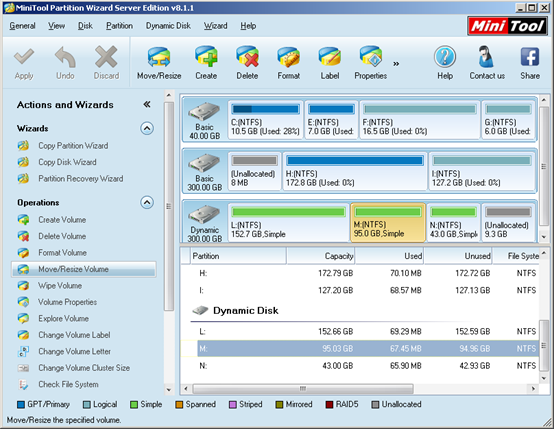Click the Format toolbar icon
This screenshot has height=429, width=554.
pyautogui.click(x=288, y=57)
